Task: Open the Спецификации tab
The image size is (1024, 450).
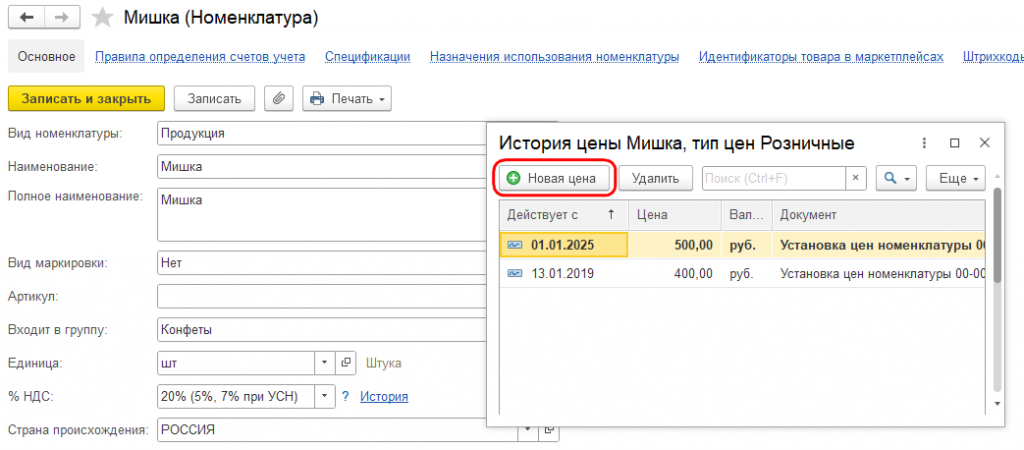Action: click(x=368, y=57)
